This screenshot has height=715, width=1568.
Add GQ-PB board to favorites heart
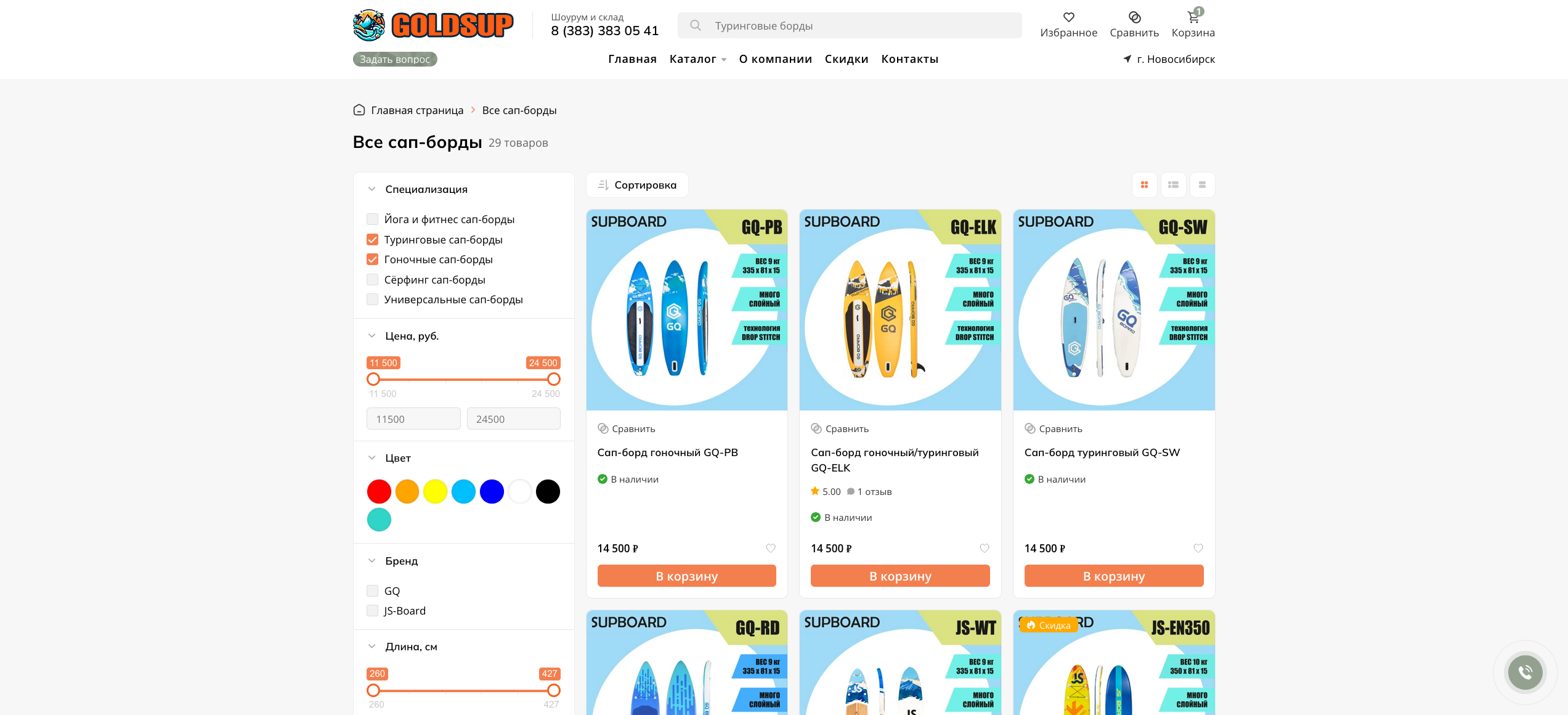click(770, 548)
